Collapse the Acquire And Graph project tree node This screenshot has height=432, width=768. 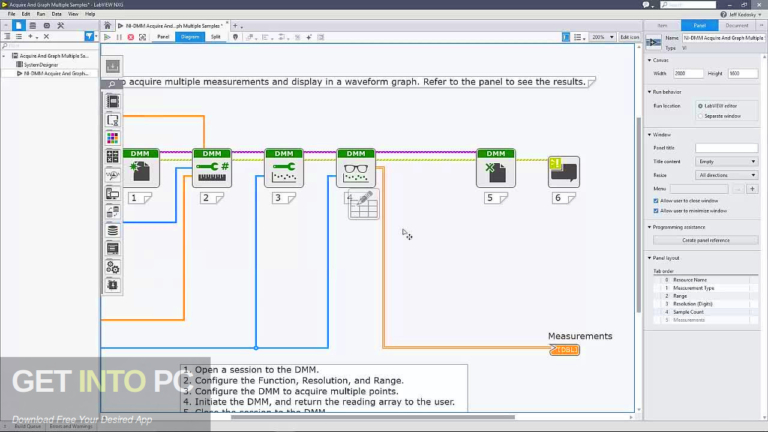[x=4, y=56]
